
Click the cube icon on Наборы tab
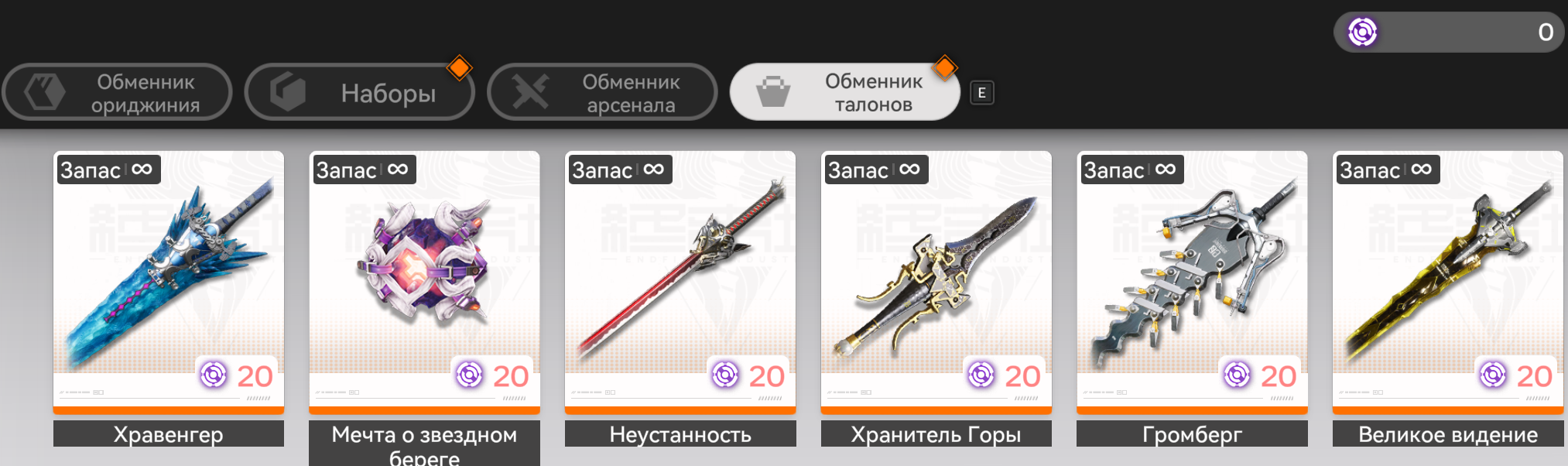click(x=288, y=92)
